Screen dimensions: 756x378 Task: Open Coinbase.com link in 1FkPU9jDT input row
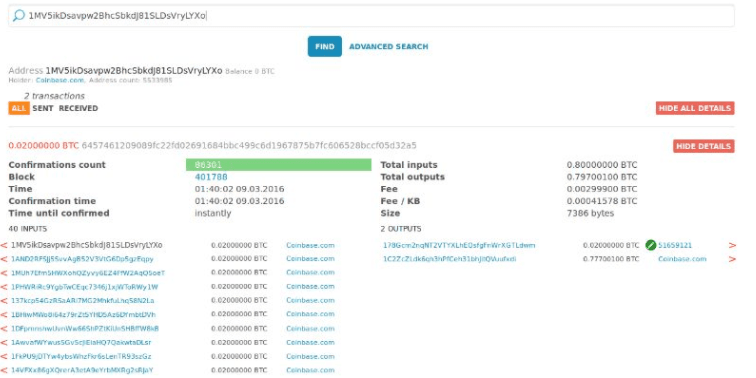(x=310, y=357)
